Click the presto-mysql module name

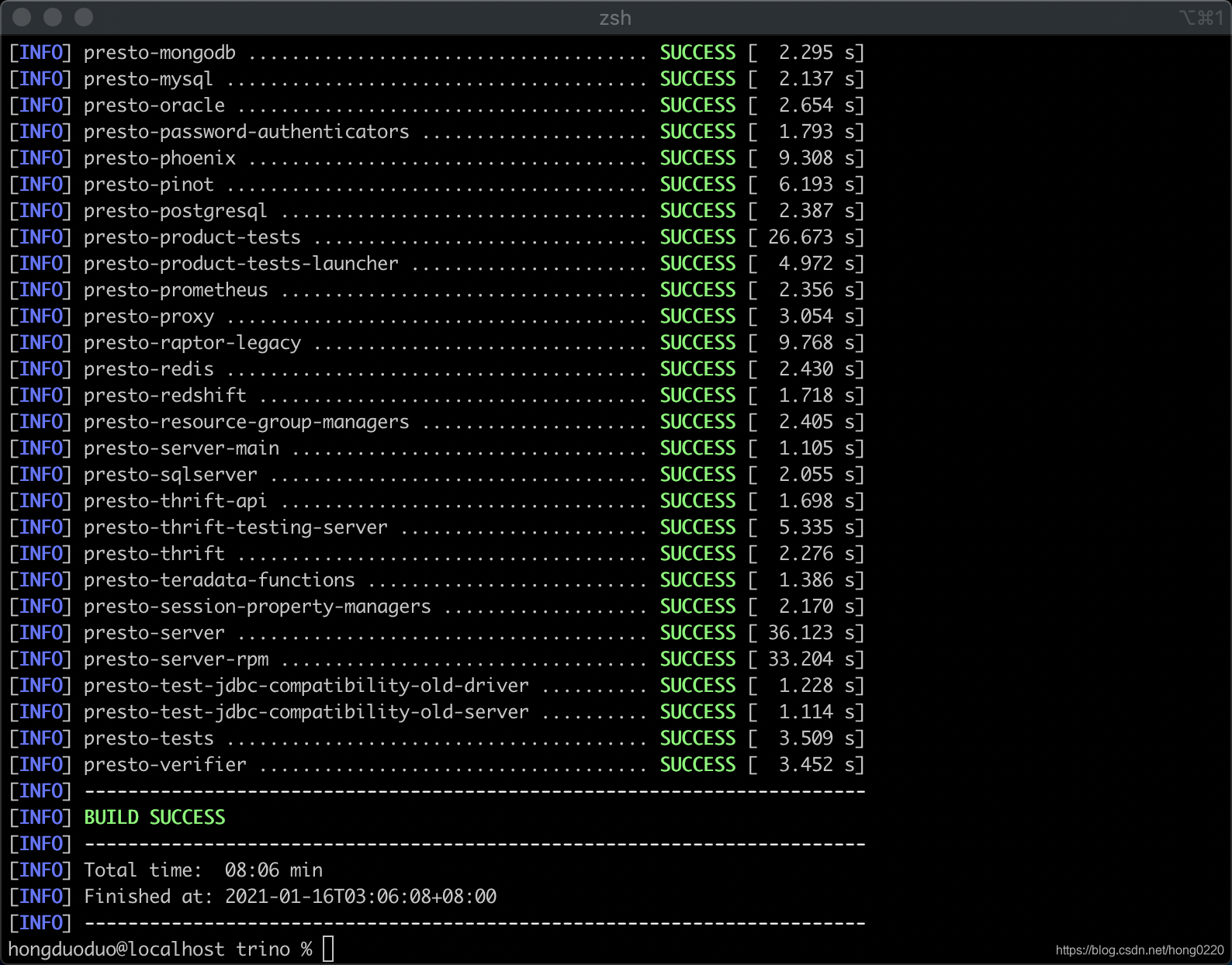[x=148, y=79]
